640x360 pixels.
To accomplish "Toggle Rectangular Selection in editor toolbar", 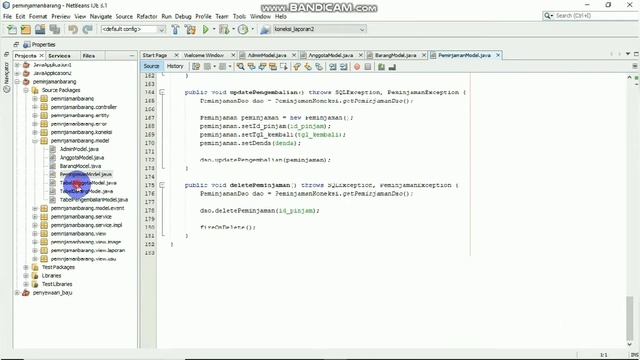I will click(x=284, y=67).
